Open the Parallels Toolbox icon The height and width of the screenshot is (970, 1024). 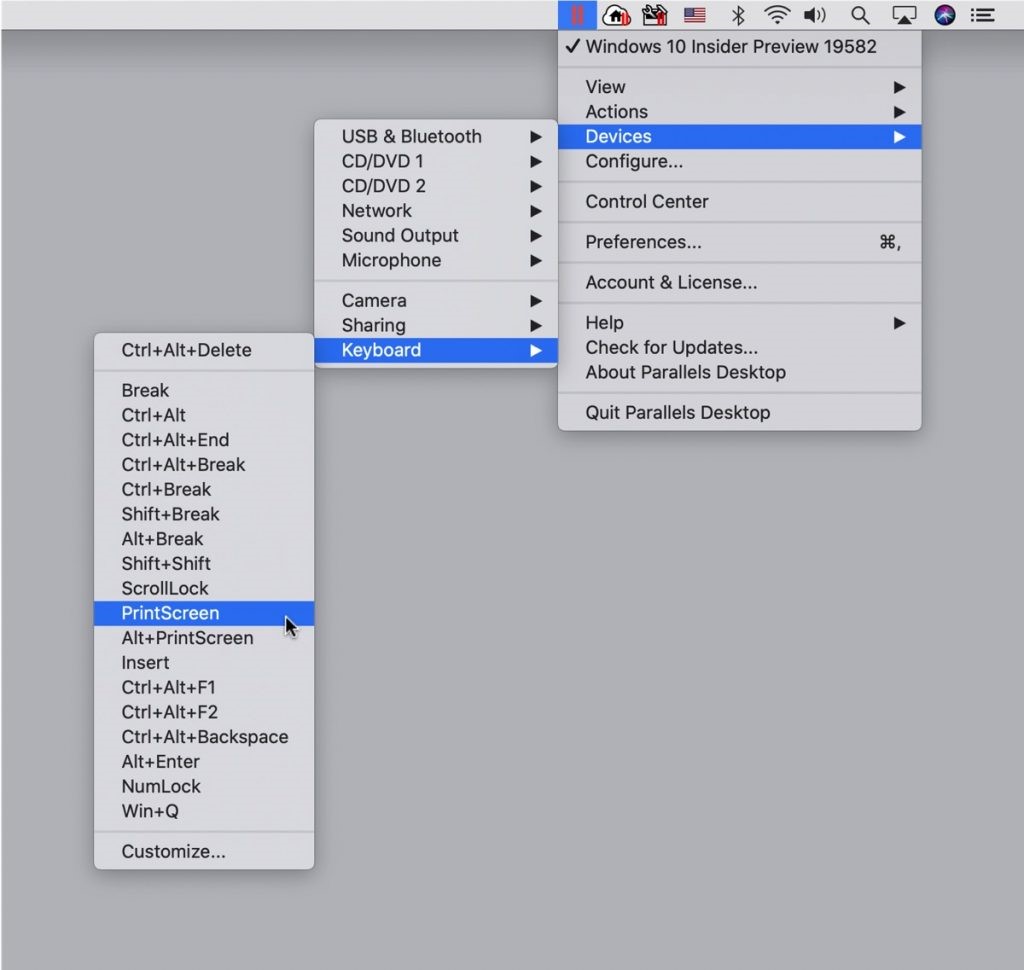tap(655, 15)
